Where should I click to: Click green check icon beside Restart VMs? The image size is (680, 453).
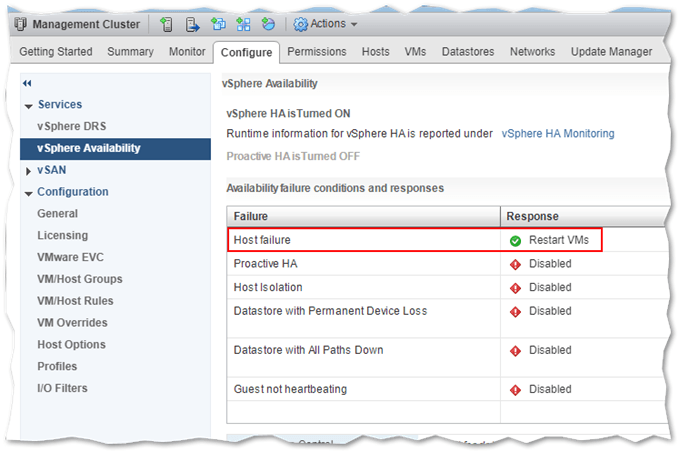click(515, 241)
